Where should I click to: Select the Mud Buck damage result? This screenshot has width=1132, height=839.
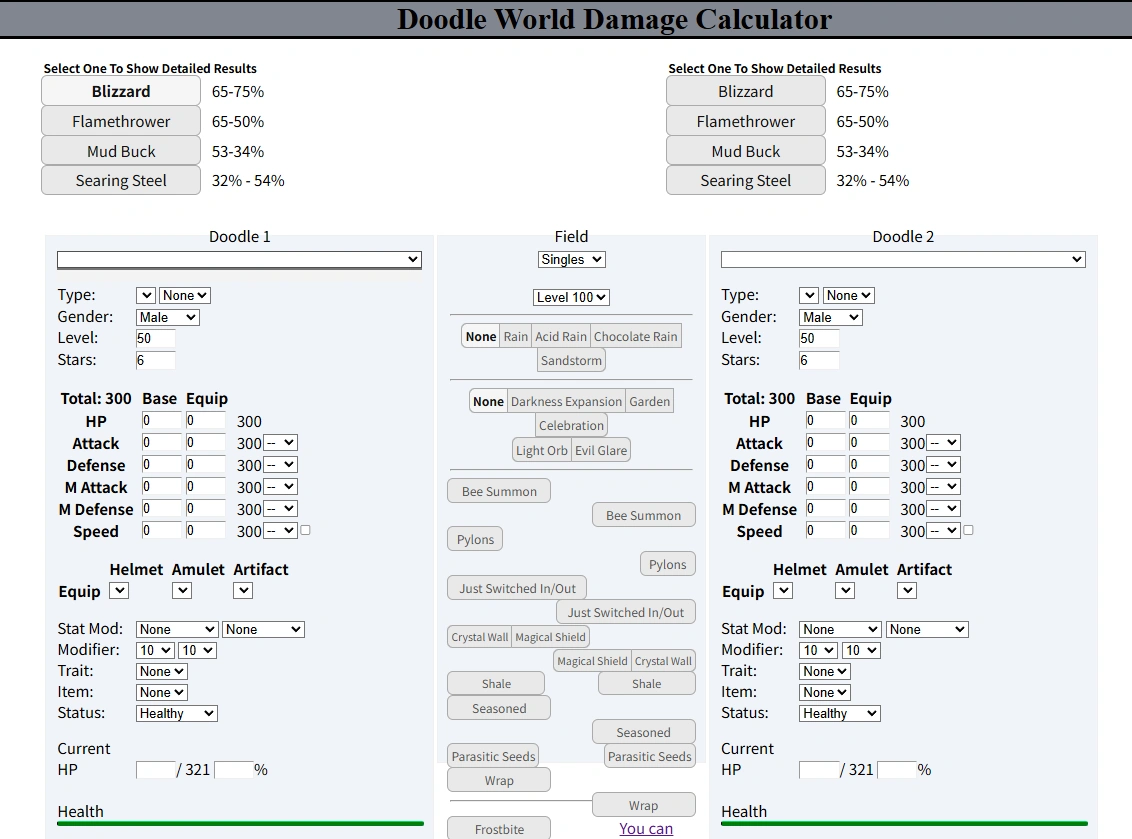click(120, 150)
